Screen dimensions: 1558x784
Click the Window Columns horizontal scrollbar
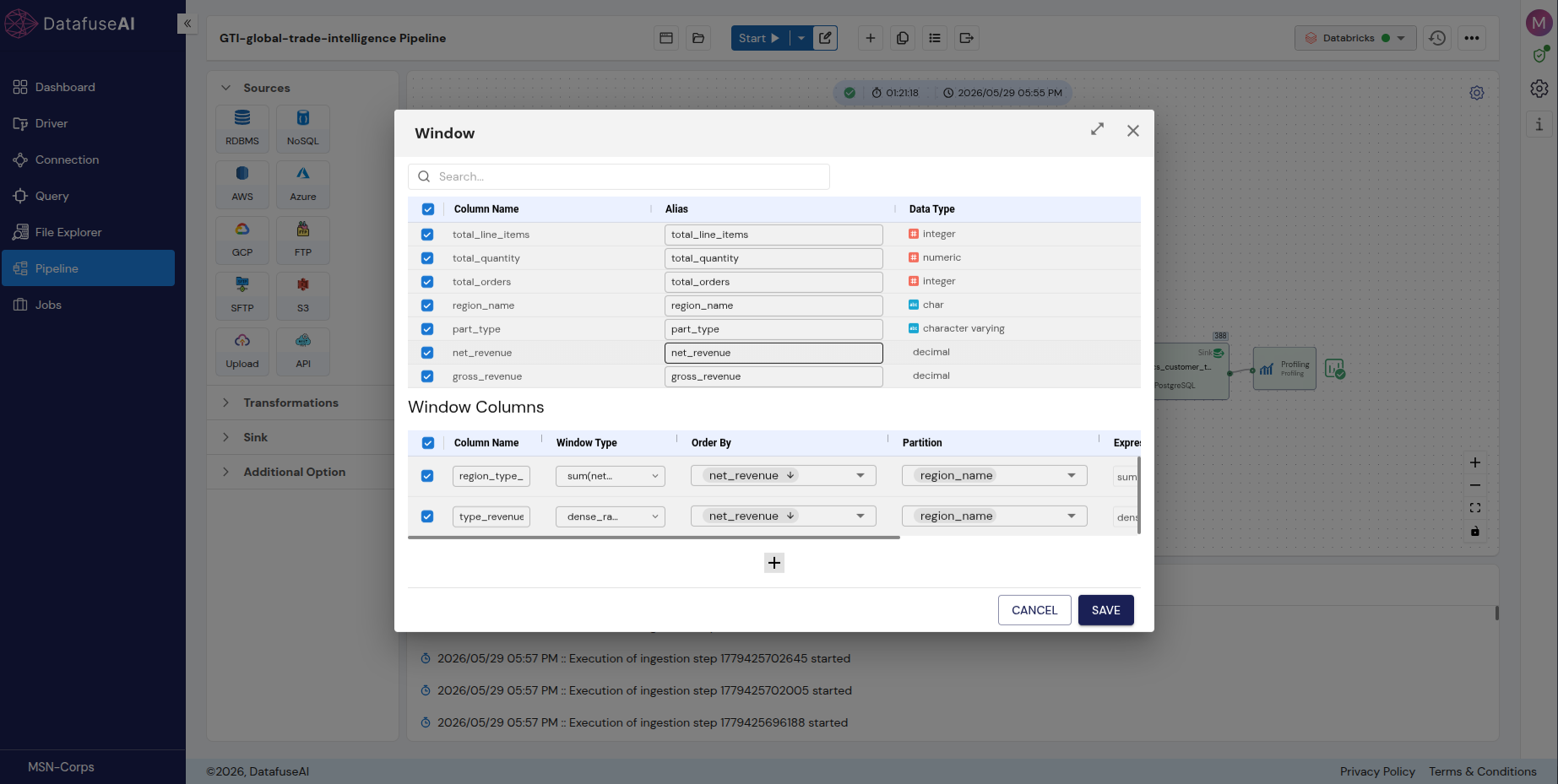[x=654, y=538]
